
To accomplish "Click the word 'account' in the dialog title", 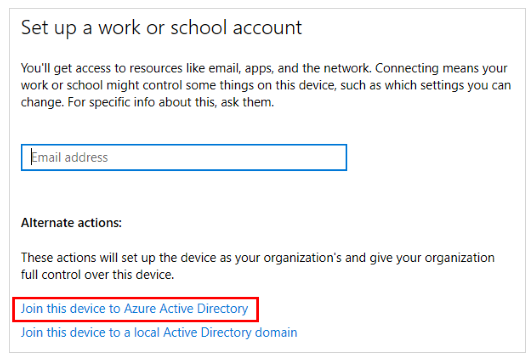I will click(x=267, y=28).
